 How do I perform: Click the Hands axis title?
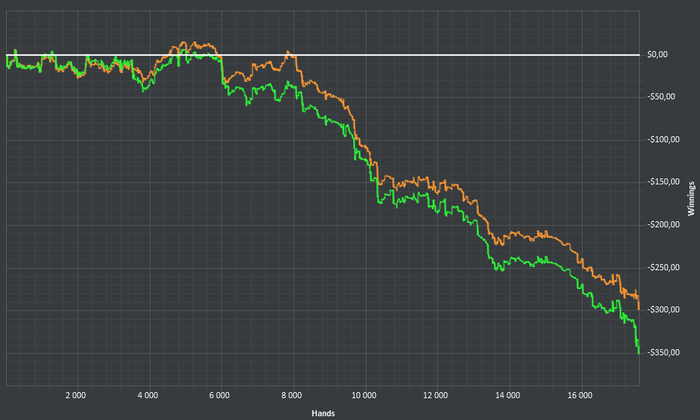point(323,413)
